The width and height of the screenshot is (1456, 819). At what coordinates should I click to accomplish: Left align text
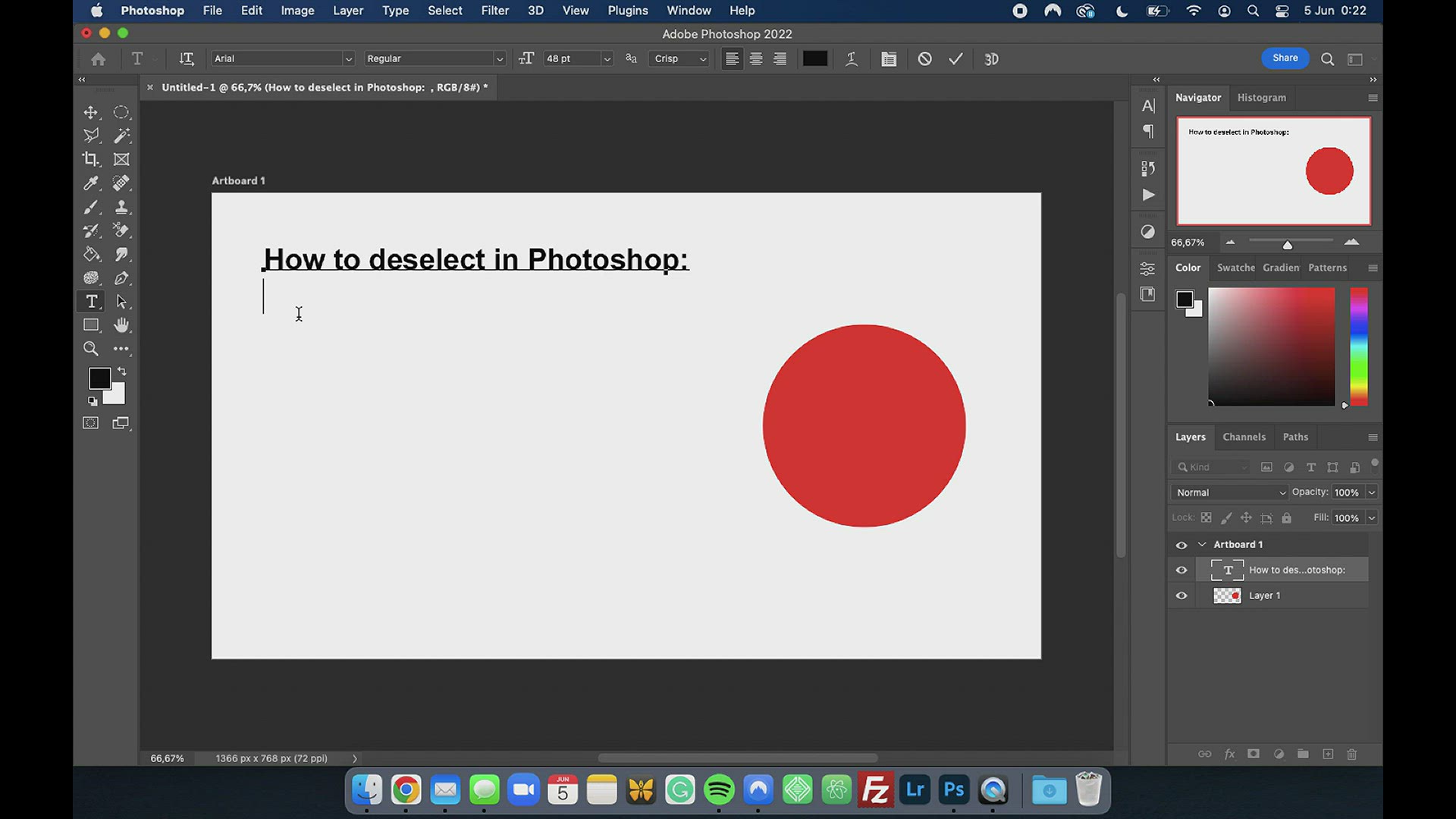tap(732, 58)
